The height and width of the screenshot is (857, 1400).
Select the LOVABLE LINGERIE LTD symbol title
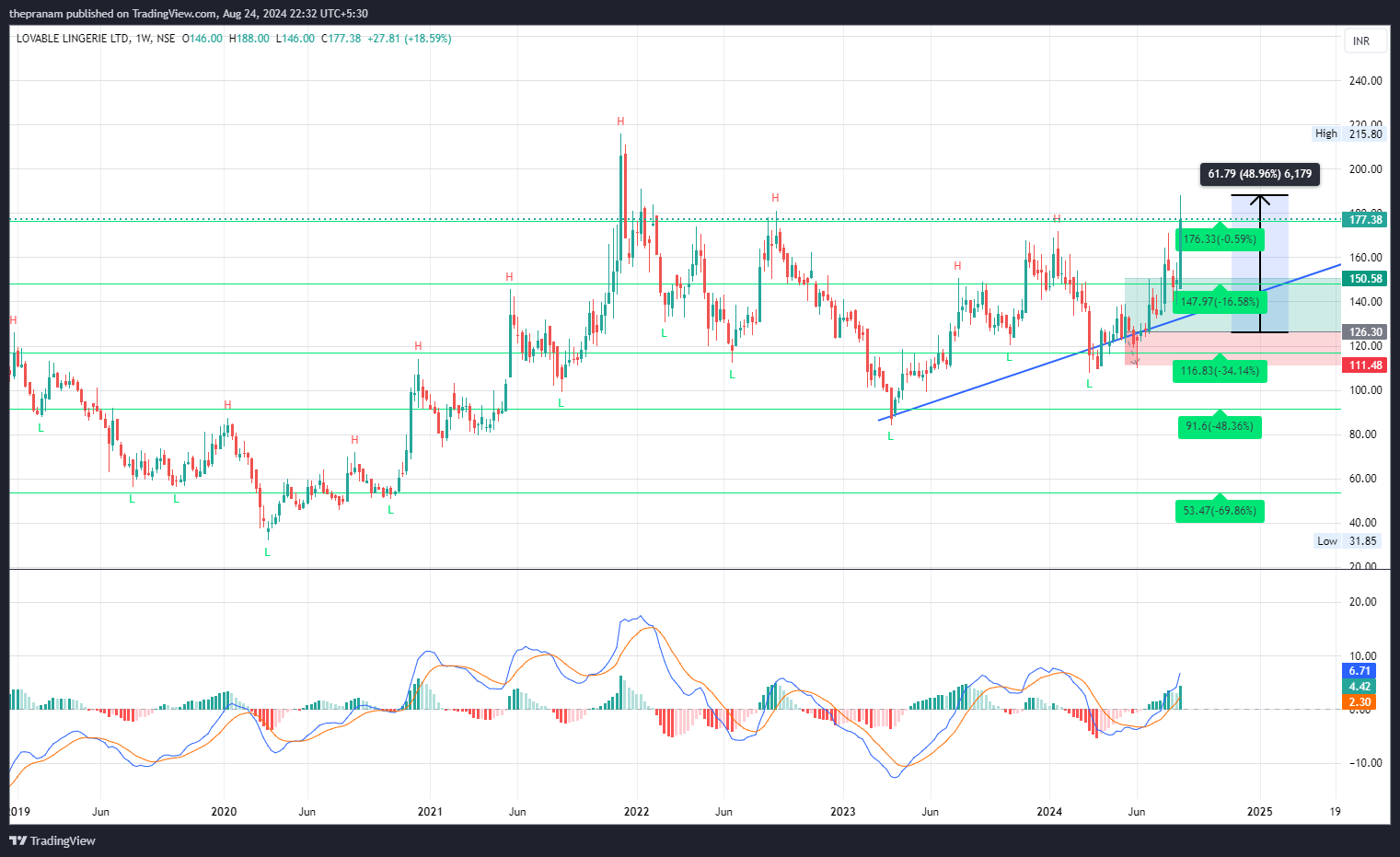(x=74, y=39)
